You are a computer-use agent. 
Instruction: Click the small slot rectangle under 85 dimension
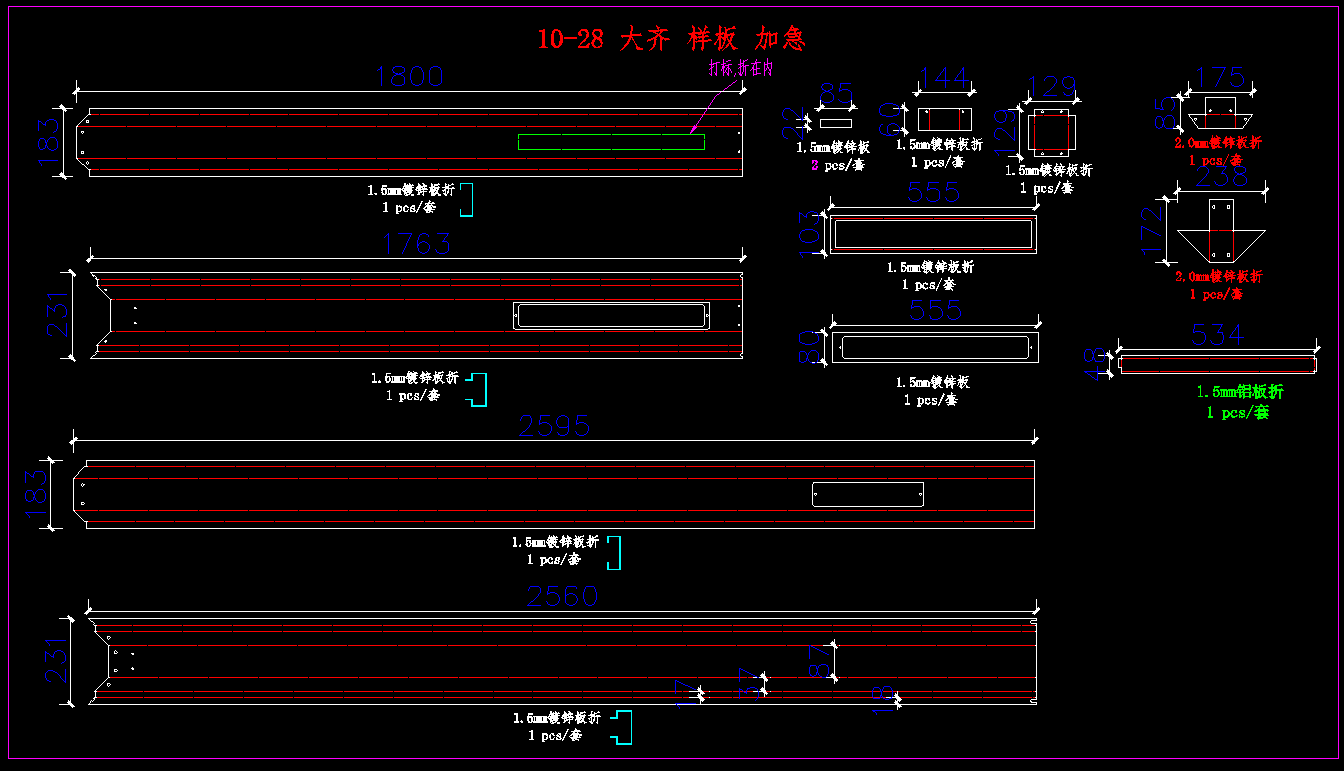[835, 123]
